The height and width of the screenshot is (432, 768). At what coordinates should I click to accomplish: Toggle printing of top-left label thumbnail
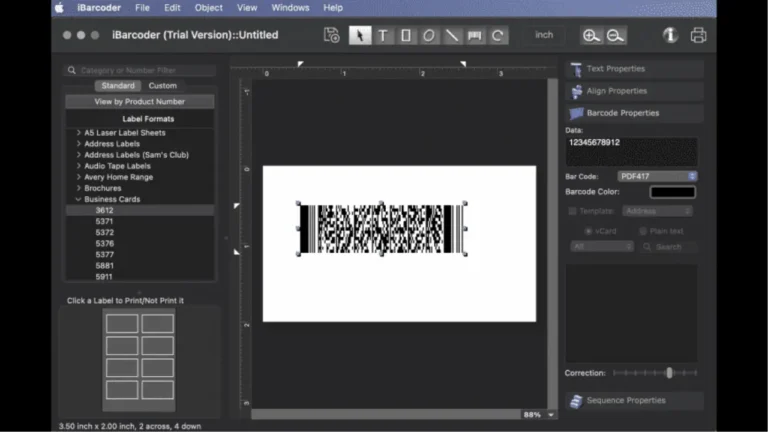[x=122, y=323]
